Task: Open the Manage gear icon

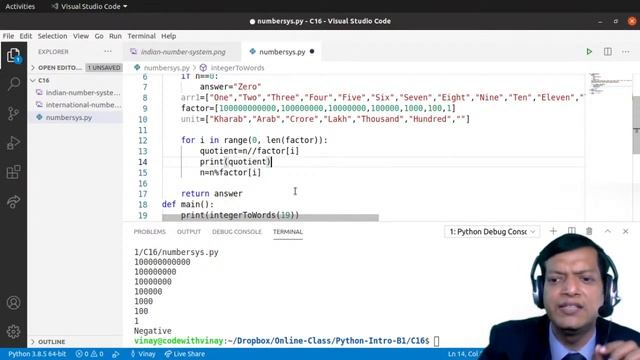Action: (x=13, y=331)
